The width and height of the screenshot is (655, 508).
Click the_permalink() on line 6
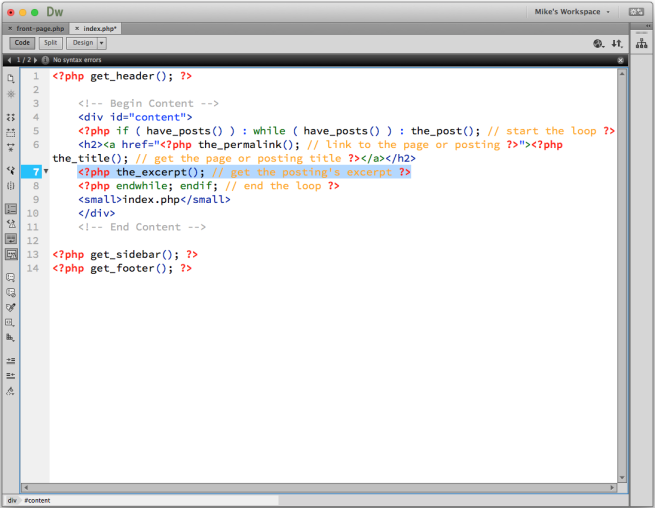point(245,145)
